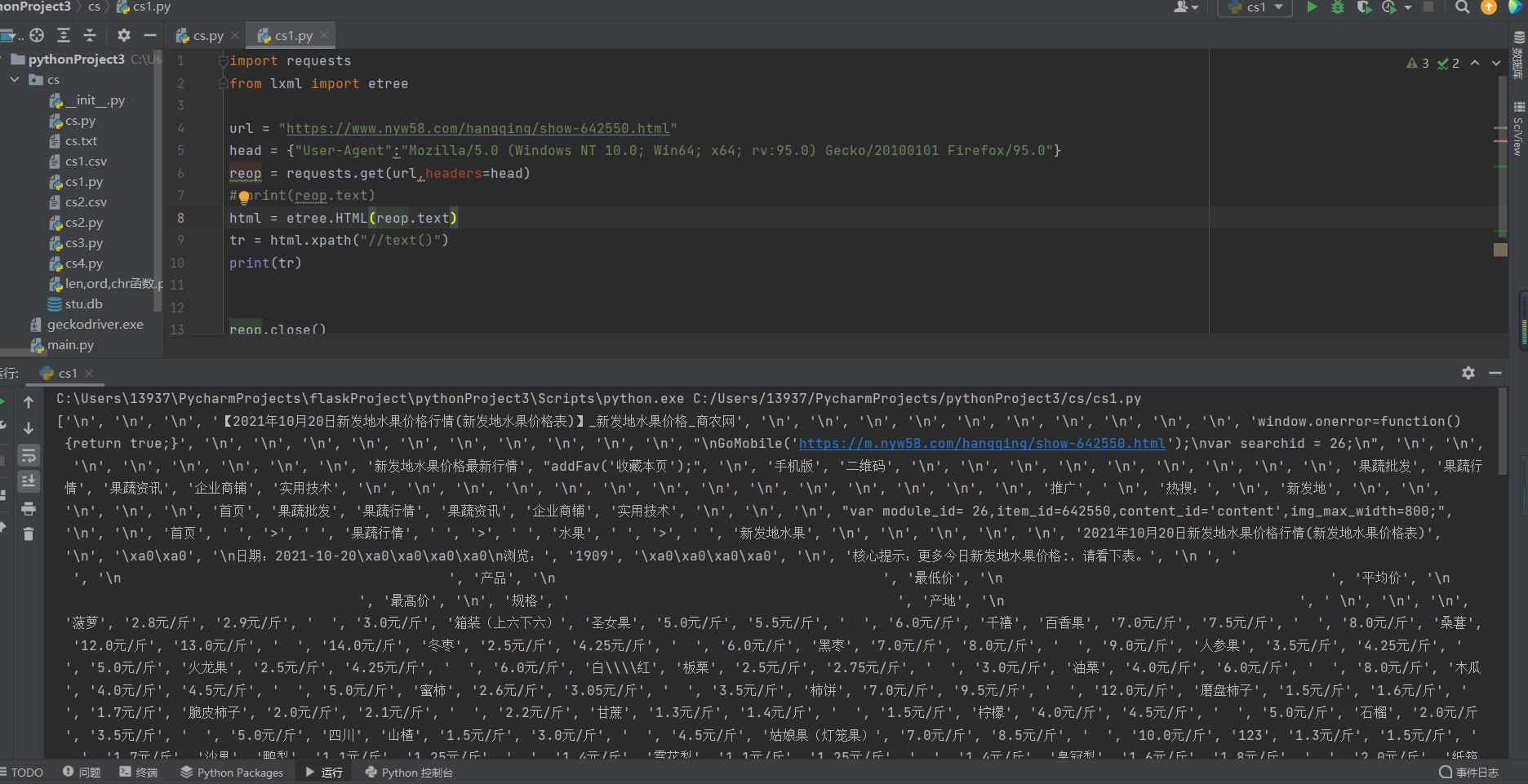
Task: Toggle scroll to end in the run console
Action: [x=29, y=481]
